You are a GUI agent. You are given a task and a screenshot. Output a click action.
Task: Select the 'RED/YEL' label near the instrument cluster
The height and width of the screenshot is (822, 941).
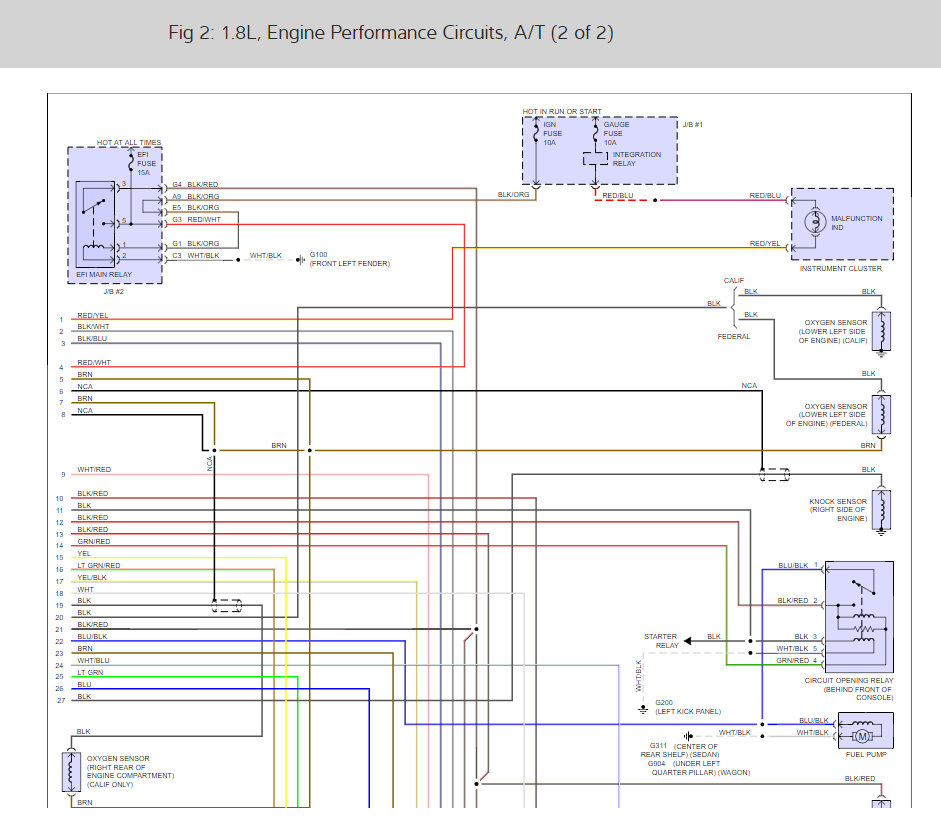tap(765, 244)
